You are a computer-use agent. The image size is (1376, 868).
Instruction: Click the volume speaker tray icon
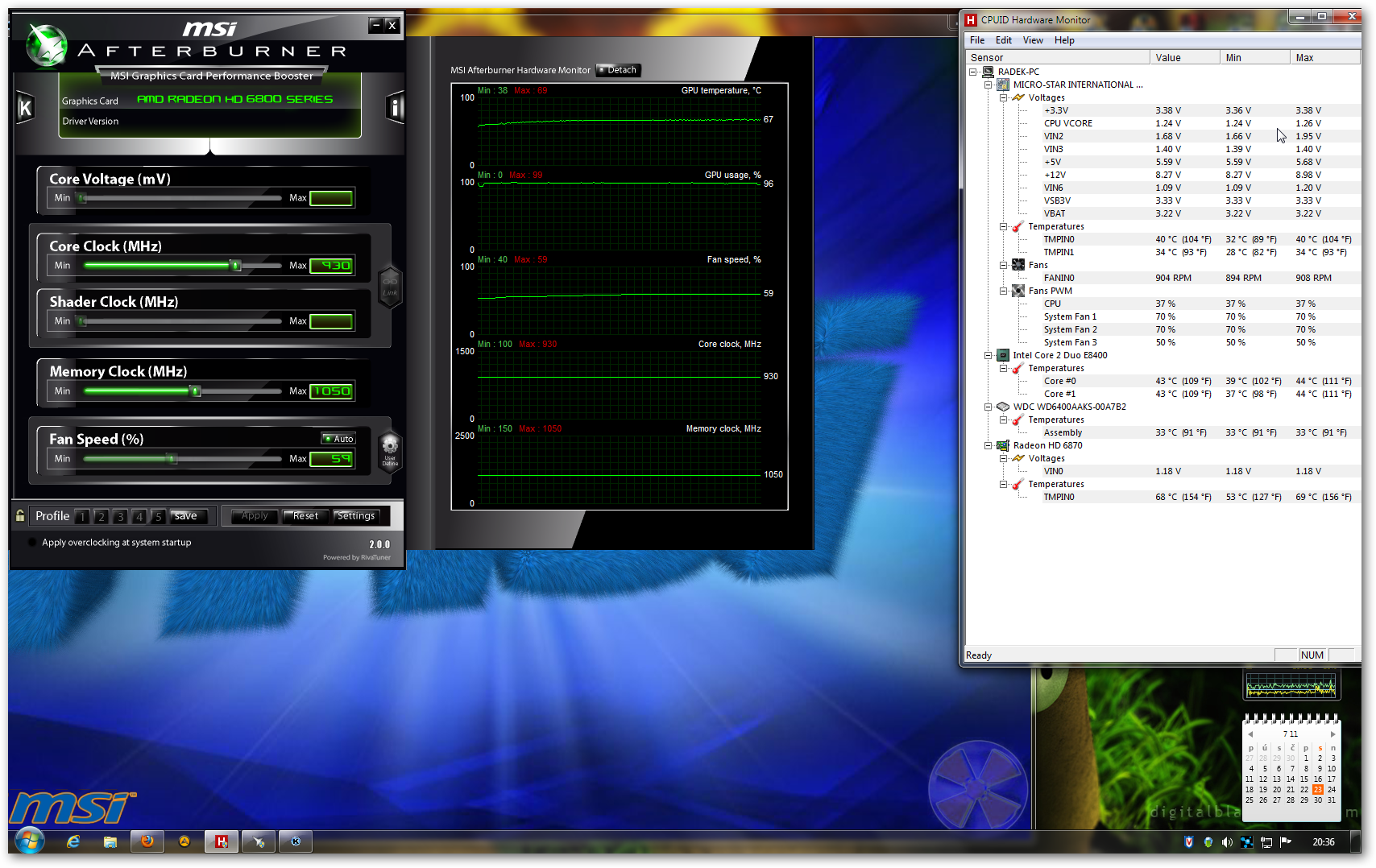coord(1226,842)
